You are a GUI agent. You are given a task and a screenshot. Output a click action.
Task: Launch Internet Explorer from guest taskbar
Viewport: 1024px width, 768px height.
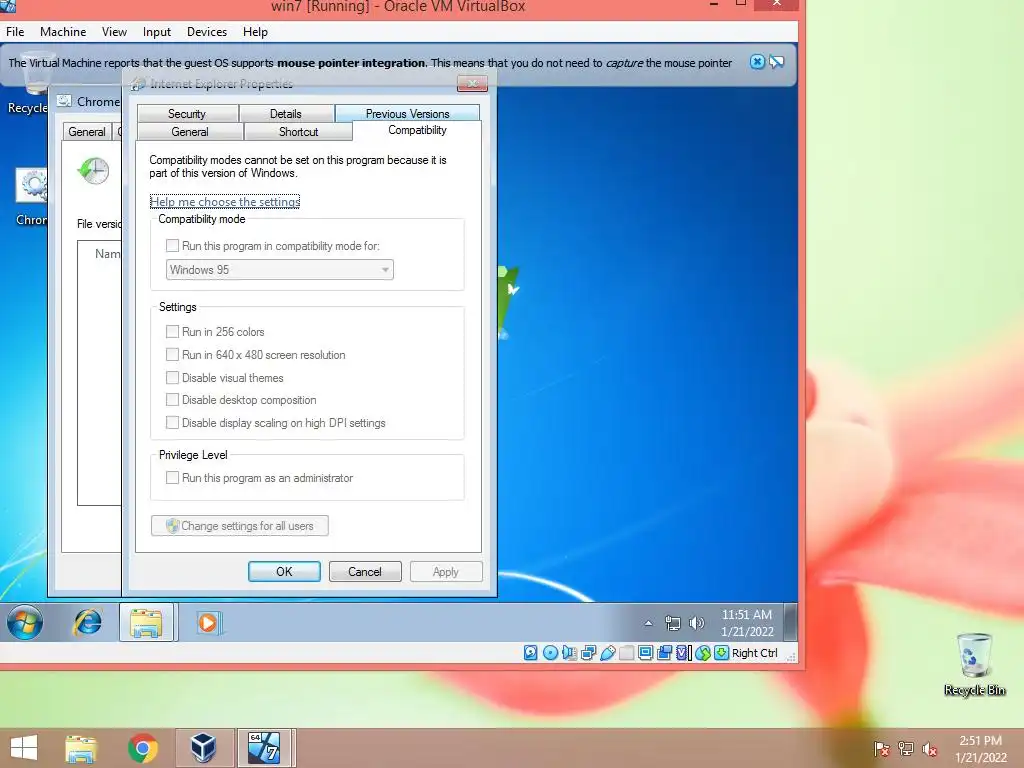pos(88,622)
